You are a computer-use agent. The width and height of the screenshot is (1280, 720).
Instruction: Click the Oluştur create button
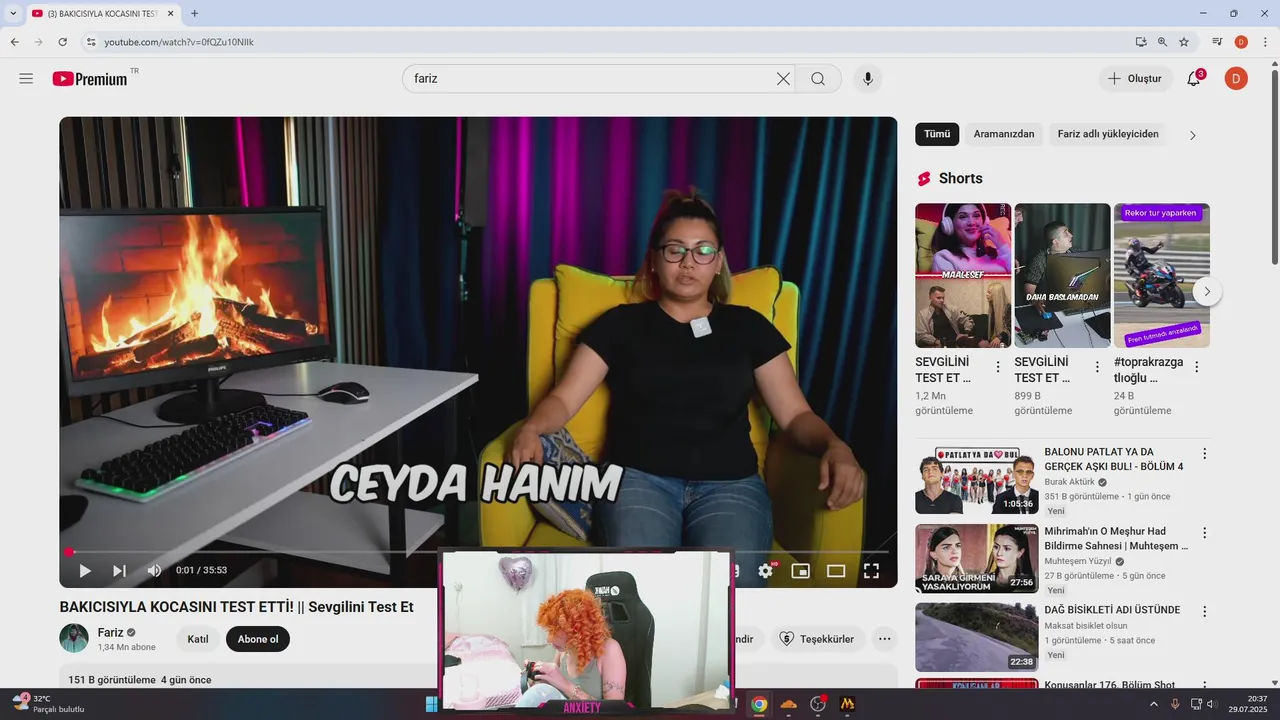coord(1135,79)
